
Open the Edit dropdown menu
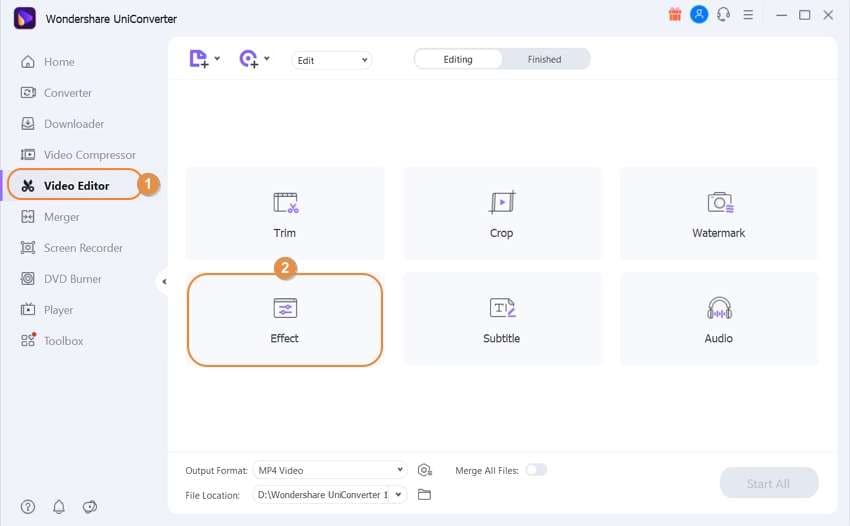pyautogui.click(x=332, y=60)
